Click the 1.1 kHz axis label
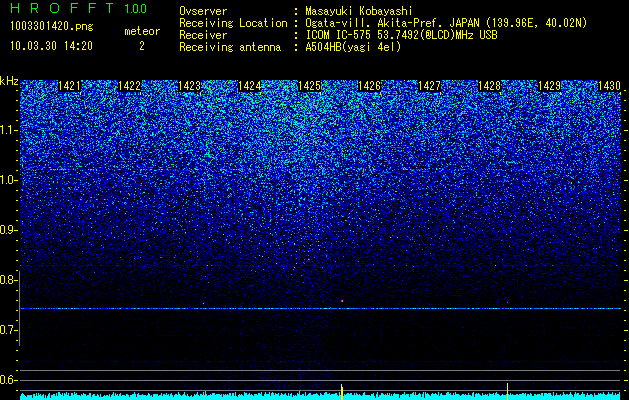Screen dimensions: 629x400 pyautogui.click(x=9, y=130)
